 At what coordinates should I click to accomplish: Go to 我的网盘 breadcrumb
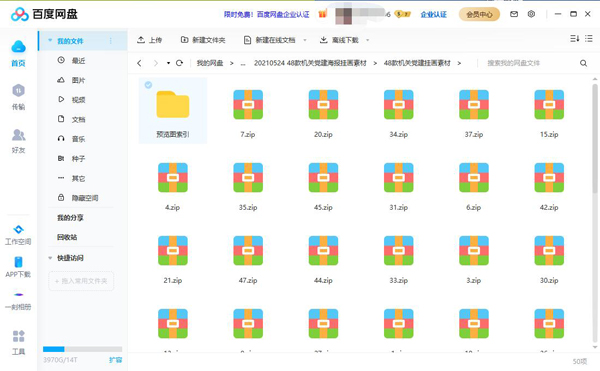[x=210, y=63]
